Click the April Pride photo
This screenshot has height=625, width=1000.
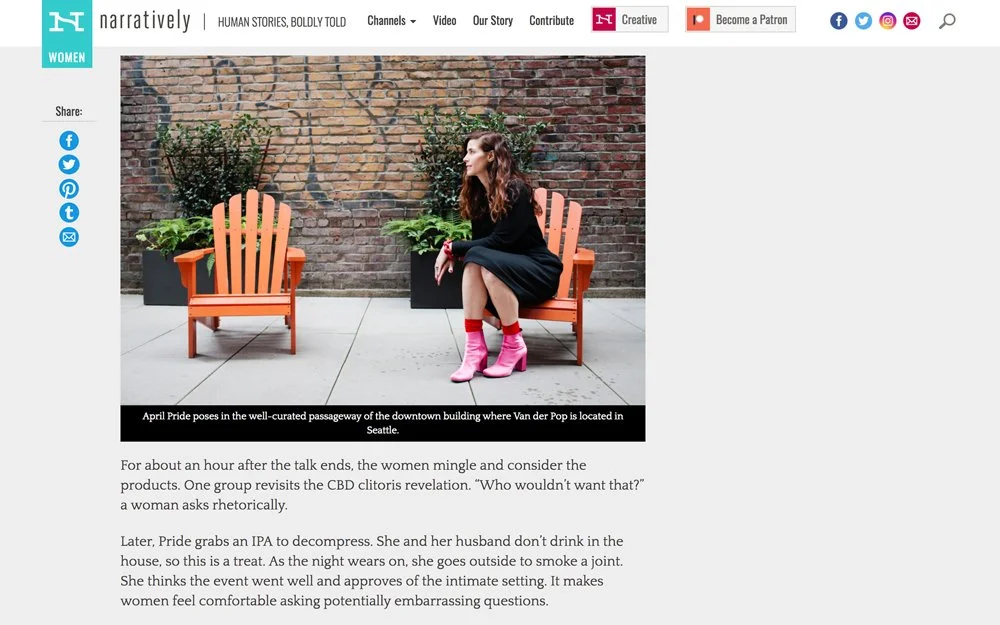coord(383,230)
